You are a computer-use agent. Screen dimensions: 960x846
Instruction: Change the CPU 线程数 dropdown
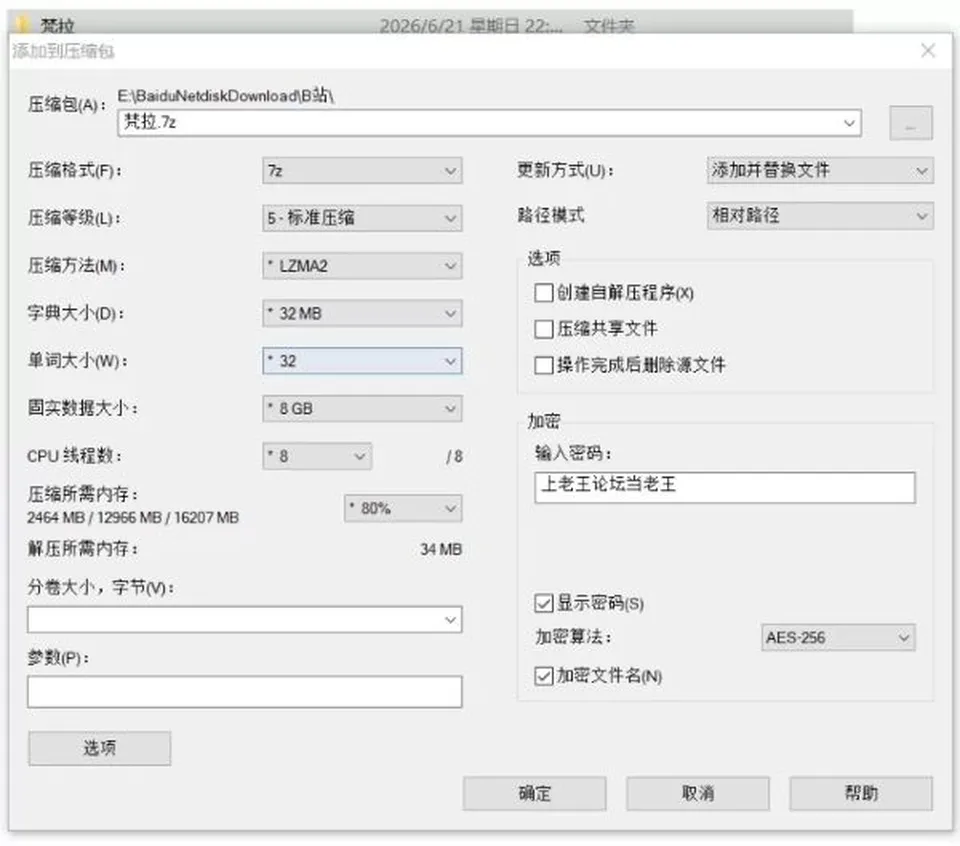click(x=317, y=456)
